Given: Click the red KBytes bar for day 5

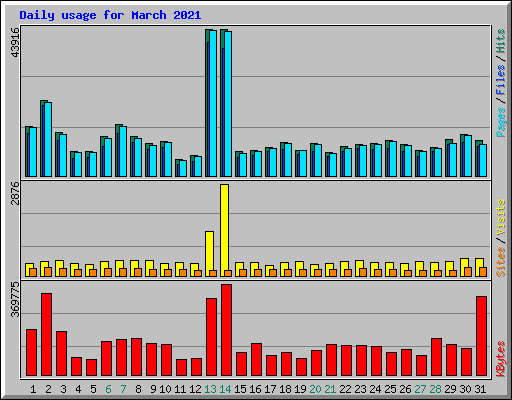Looking at the screenshot, I should [x=91, y=368].
